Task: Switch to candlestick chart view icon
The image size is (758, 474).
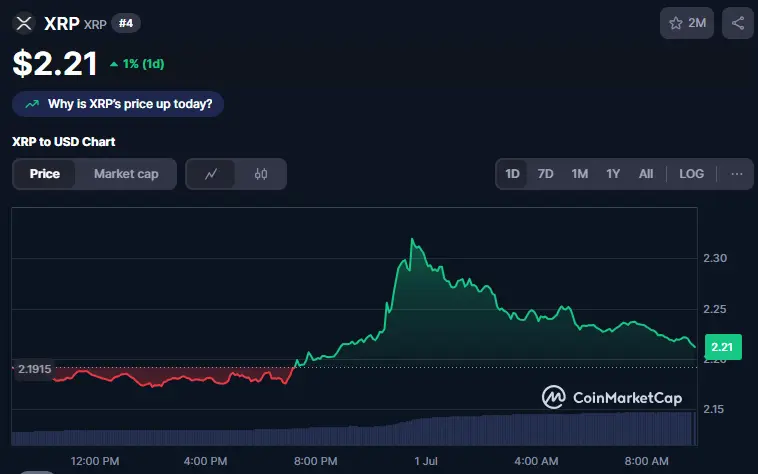Action: [261, 174]
